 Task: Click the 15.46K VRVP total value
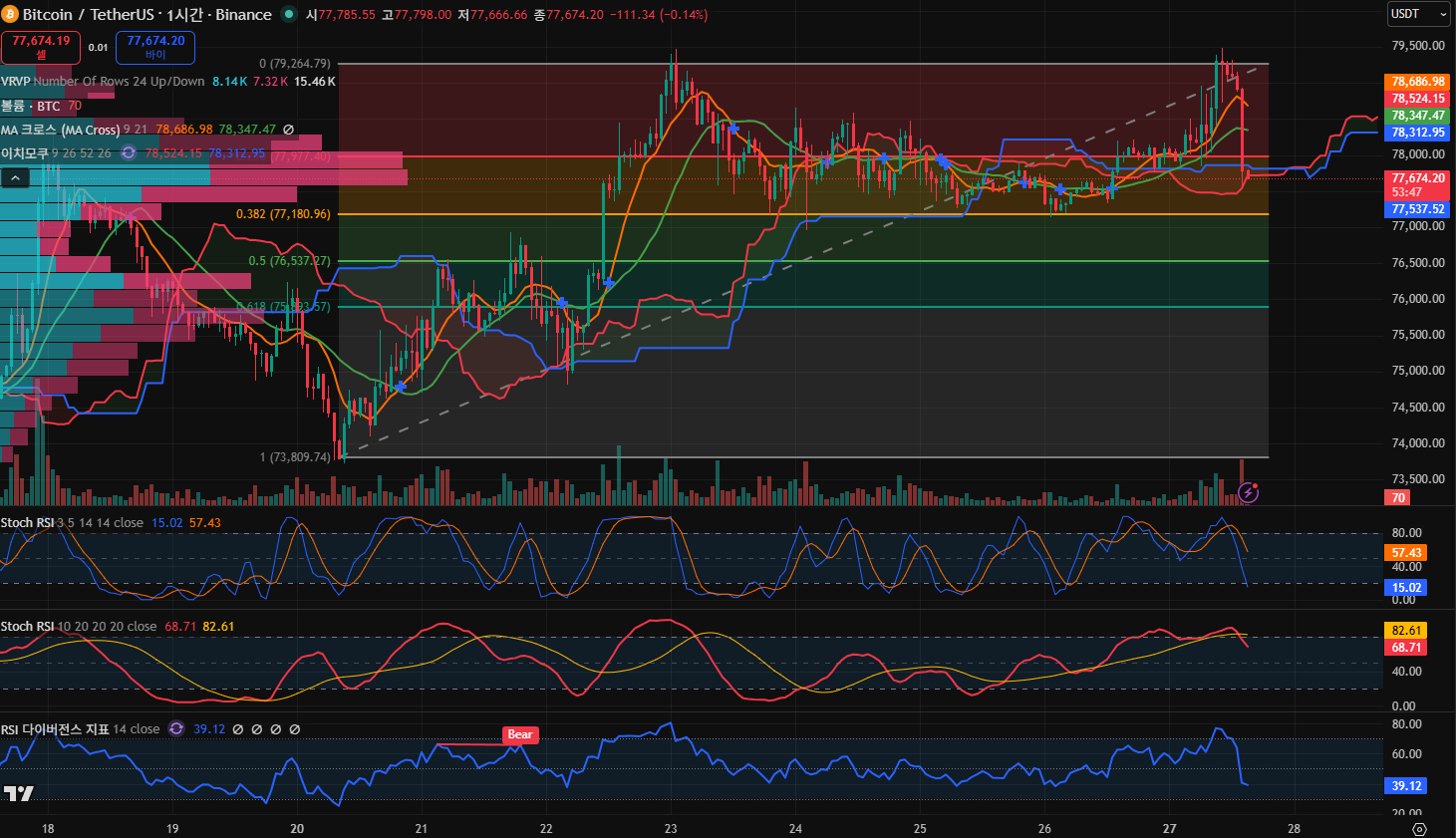pyautogui.click(x=315, y=82)
